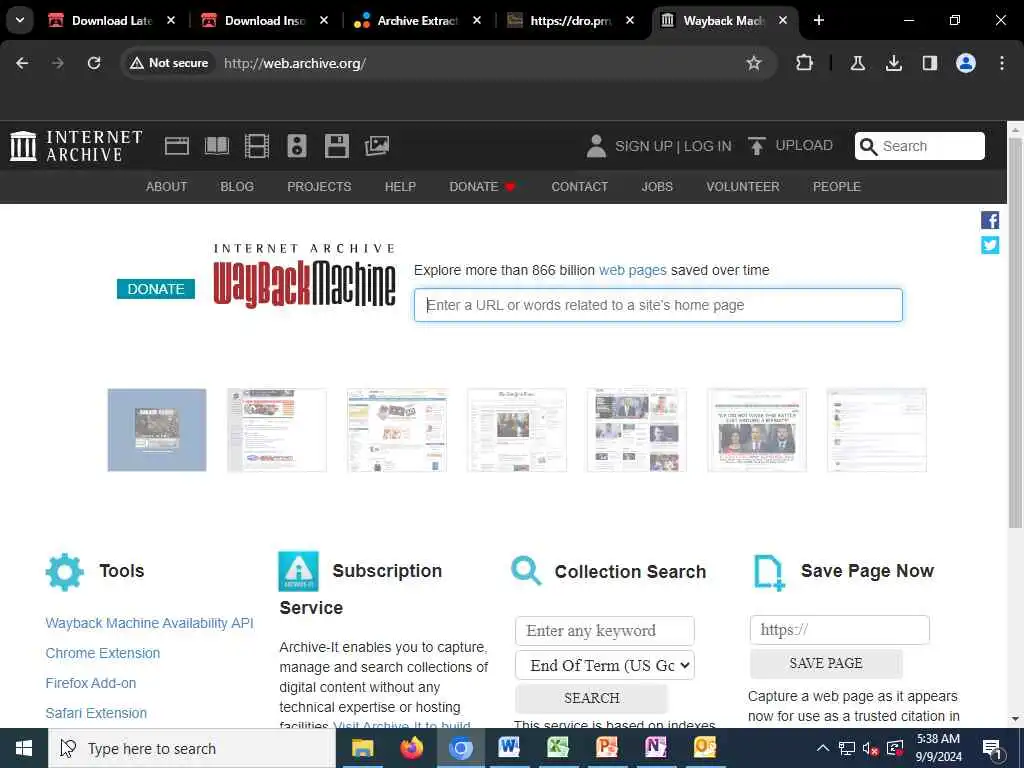Open the Texts (open book) icon
The height and width of the screenshot is (768, 1024).
point(217,146)
